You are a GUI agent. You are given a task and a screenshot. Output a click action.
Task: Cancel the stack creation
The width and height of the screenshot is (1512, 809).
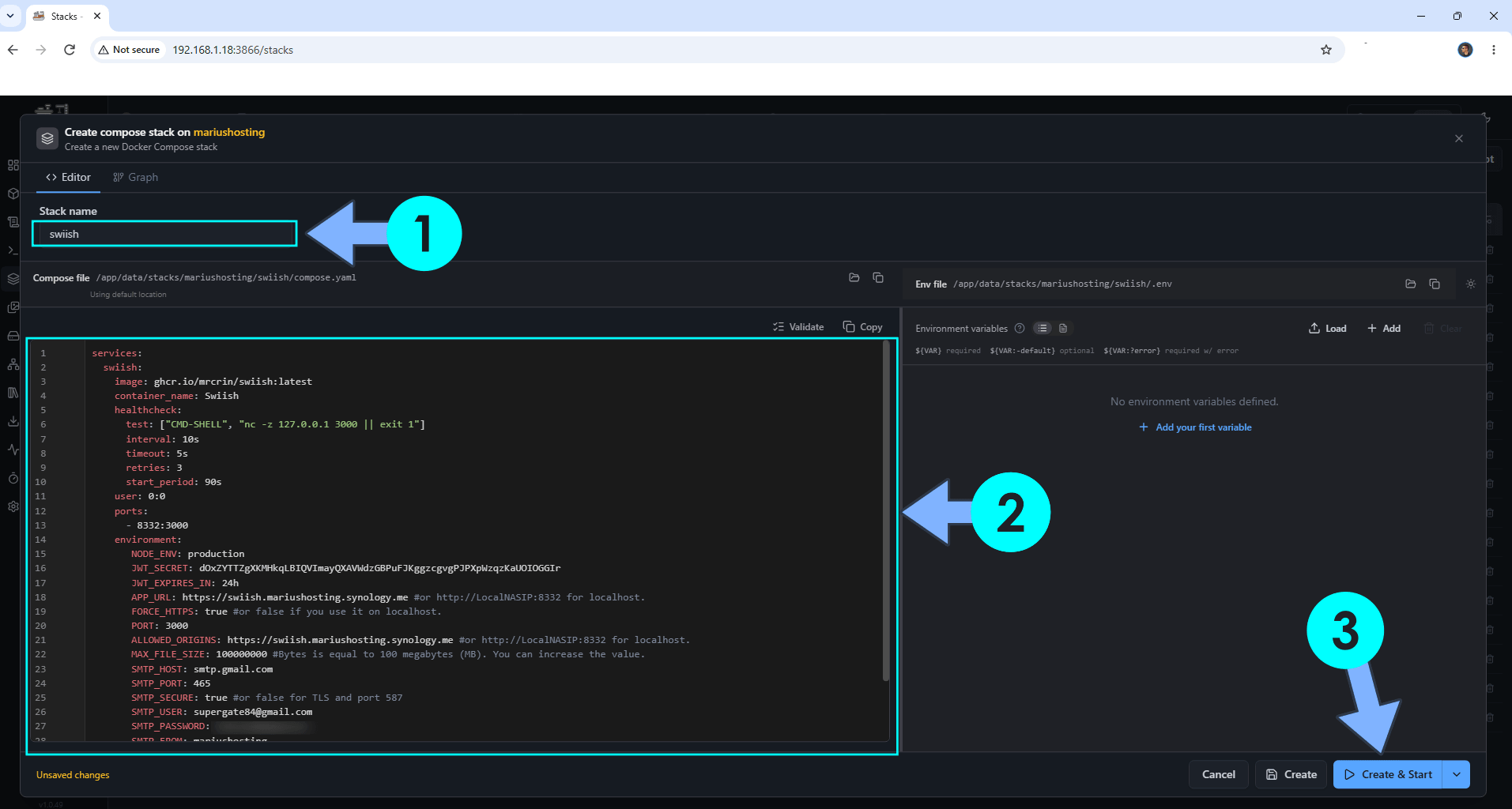(x=1218, y=774)
